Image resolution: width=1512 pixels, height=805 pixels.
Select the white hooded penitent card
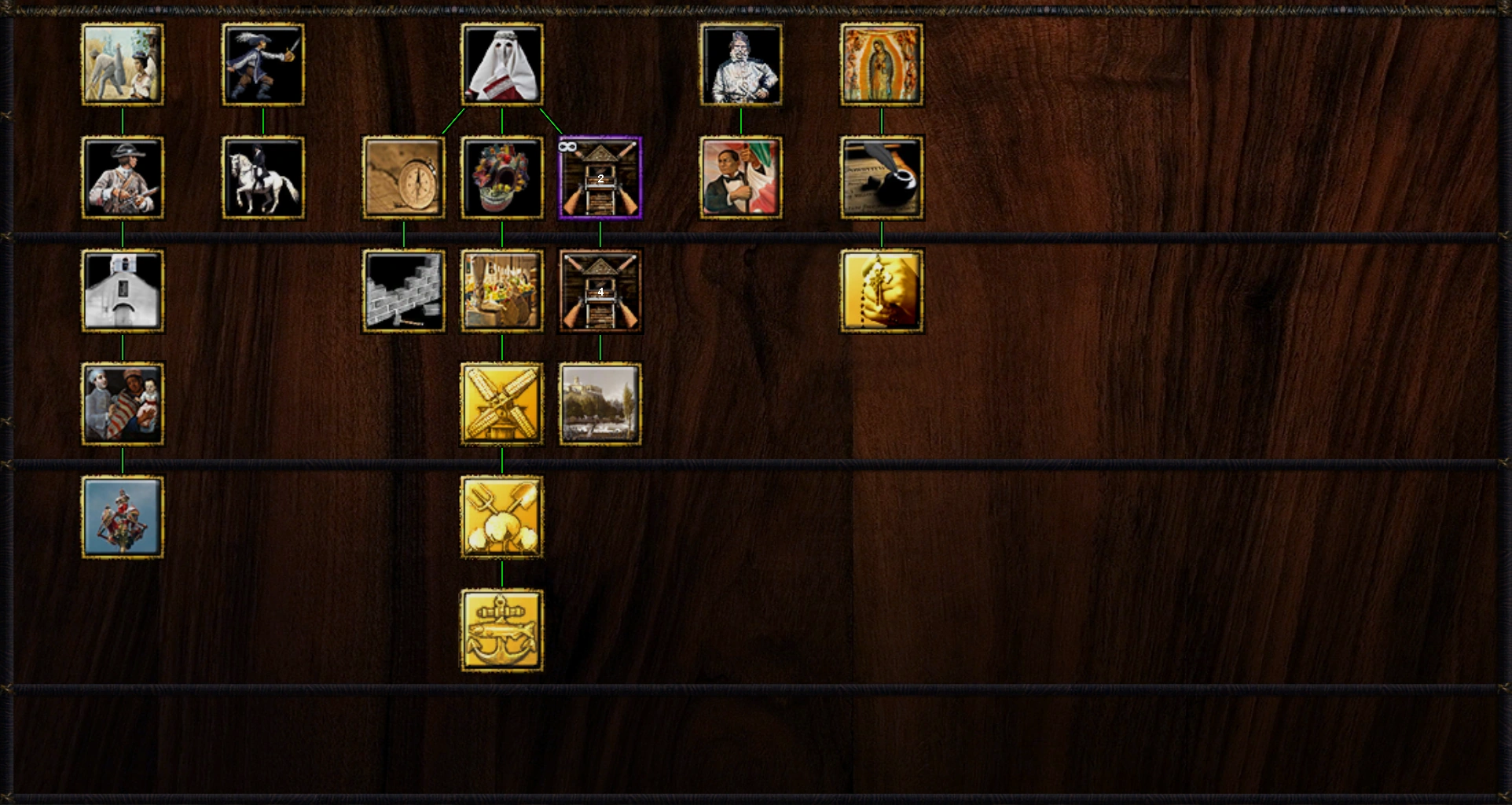coord(502,64)
